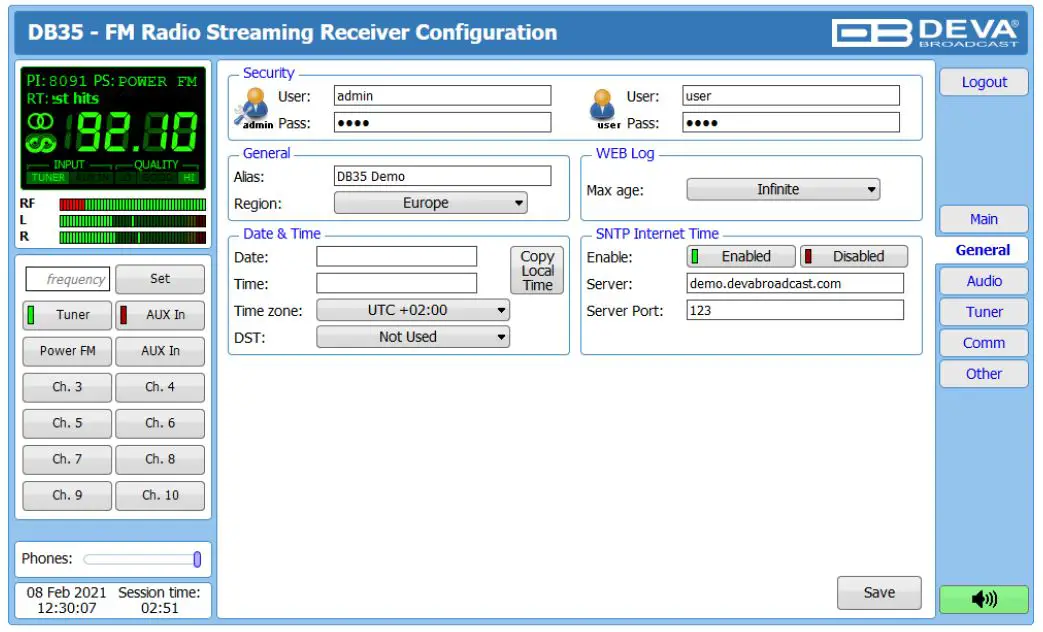
Task: Expand the WEB Log Max age dropdown
Action: pos(782,189)
